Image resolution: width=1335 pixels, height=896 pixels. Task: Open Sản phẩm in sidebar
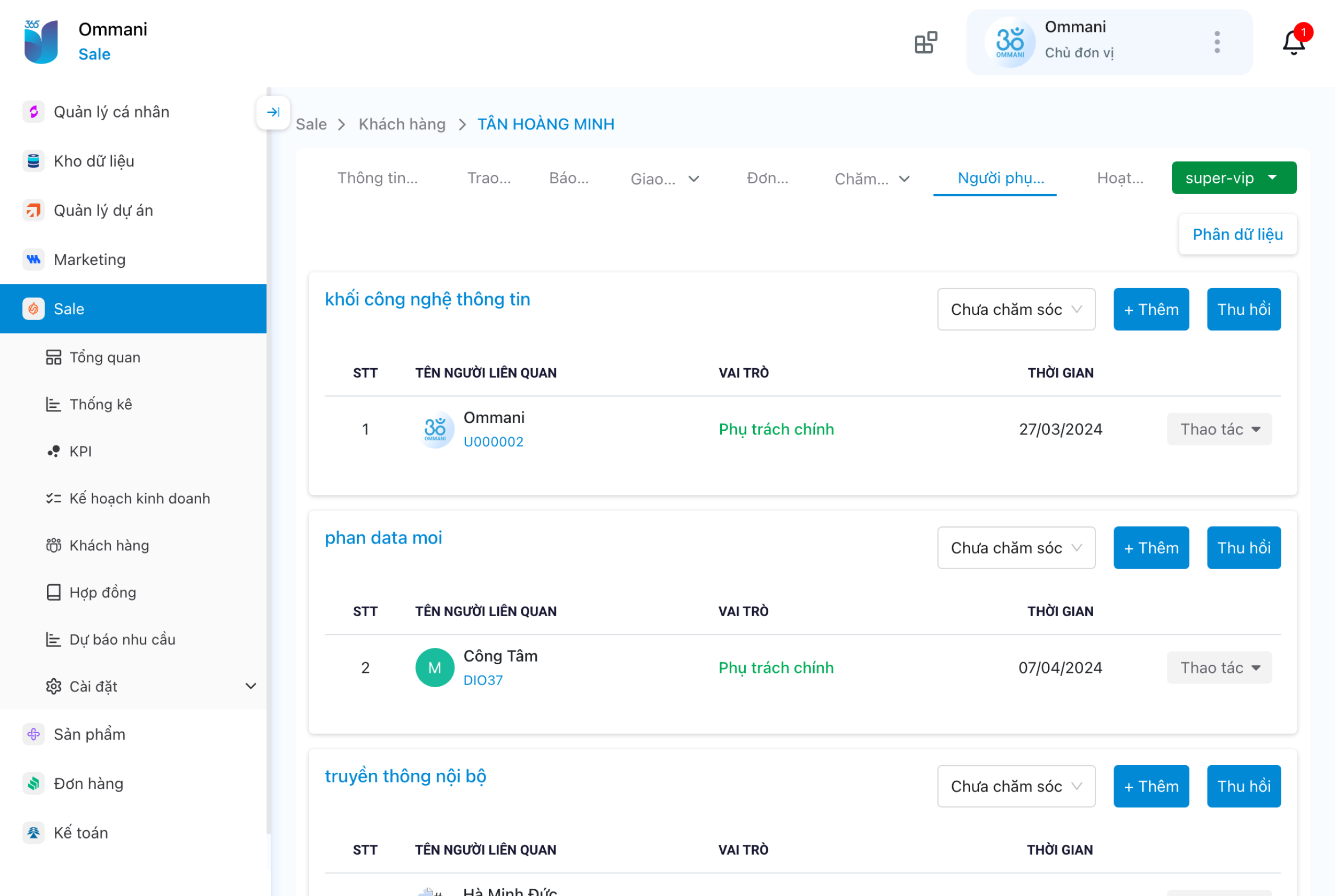(90, 734)
